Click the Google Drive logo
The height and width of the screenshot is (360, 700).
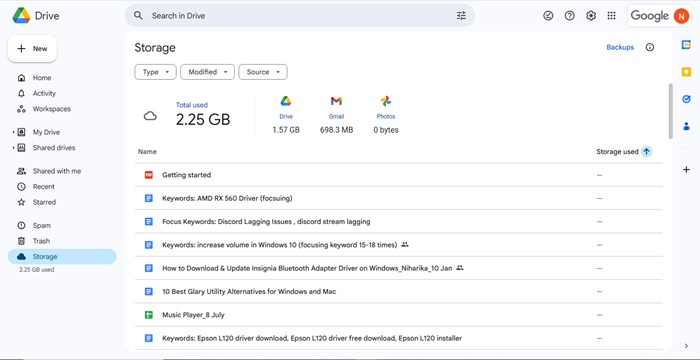(21, 16)
